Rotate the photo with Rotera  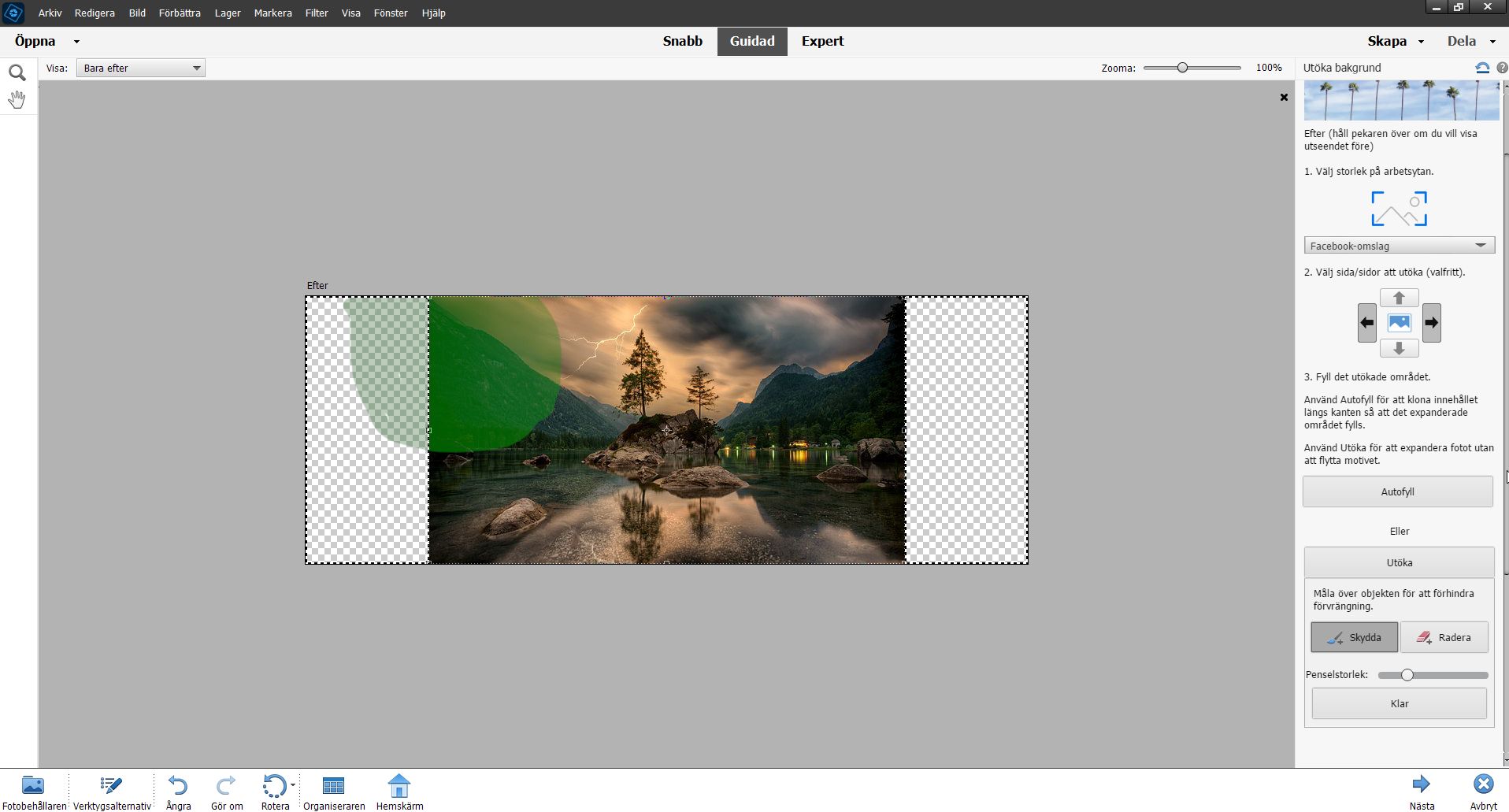pyautogui.click(x=274, y=785)
